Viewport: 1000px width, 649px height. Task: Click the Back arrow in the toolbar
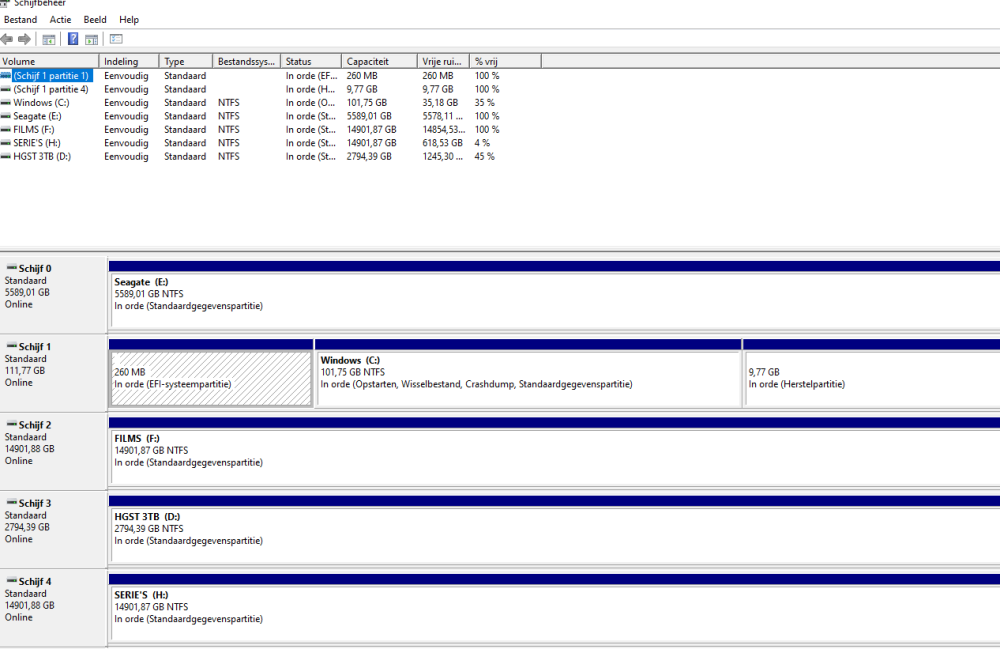click(8, 39)
